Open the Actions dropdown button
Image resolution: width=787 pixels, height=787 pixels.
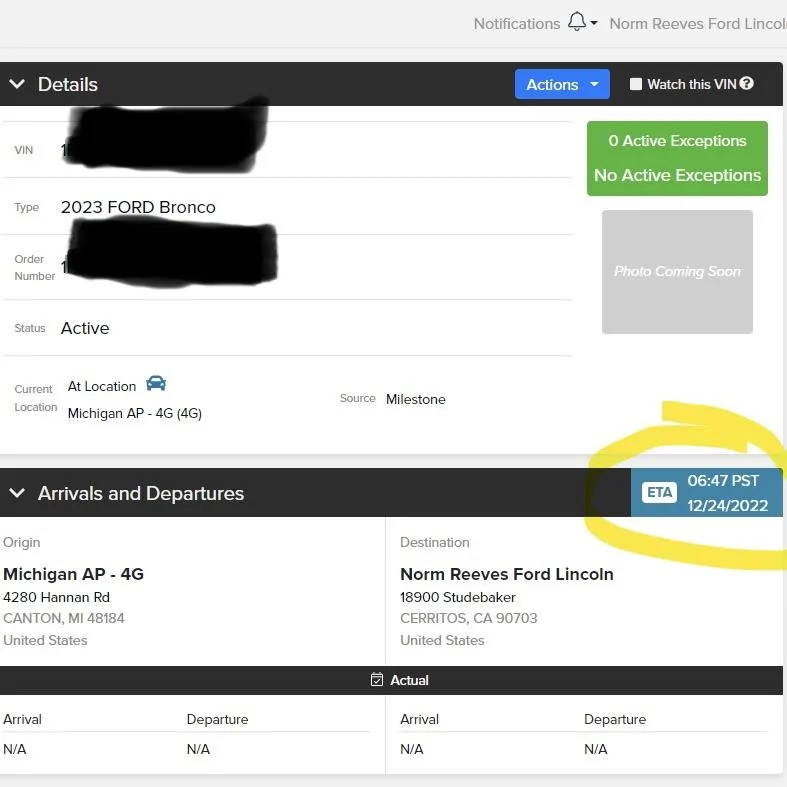(x=562, y=84)
